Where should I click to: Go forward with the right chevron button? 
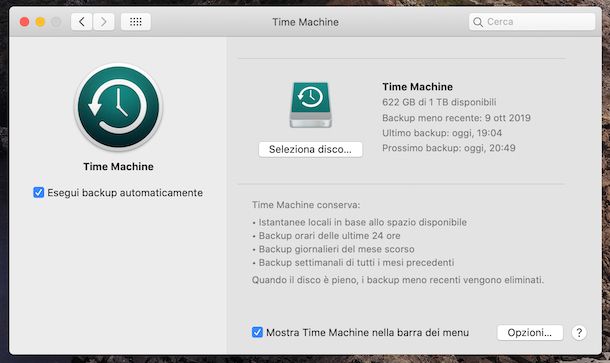tap(103, 22)
